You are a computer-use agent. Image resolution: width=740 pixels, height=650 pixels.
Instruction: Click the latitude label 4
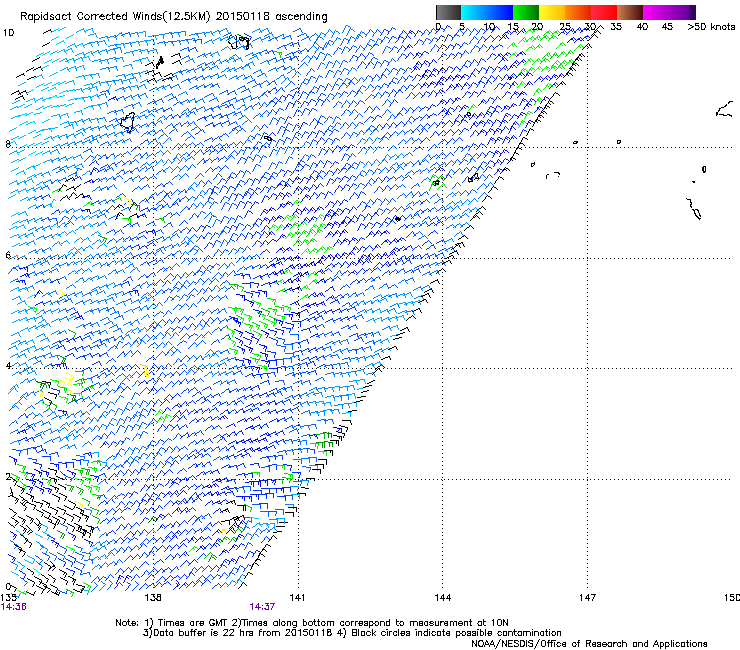(x=8, y=365)
